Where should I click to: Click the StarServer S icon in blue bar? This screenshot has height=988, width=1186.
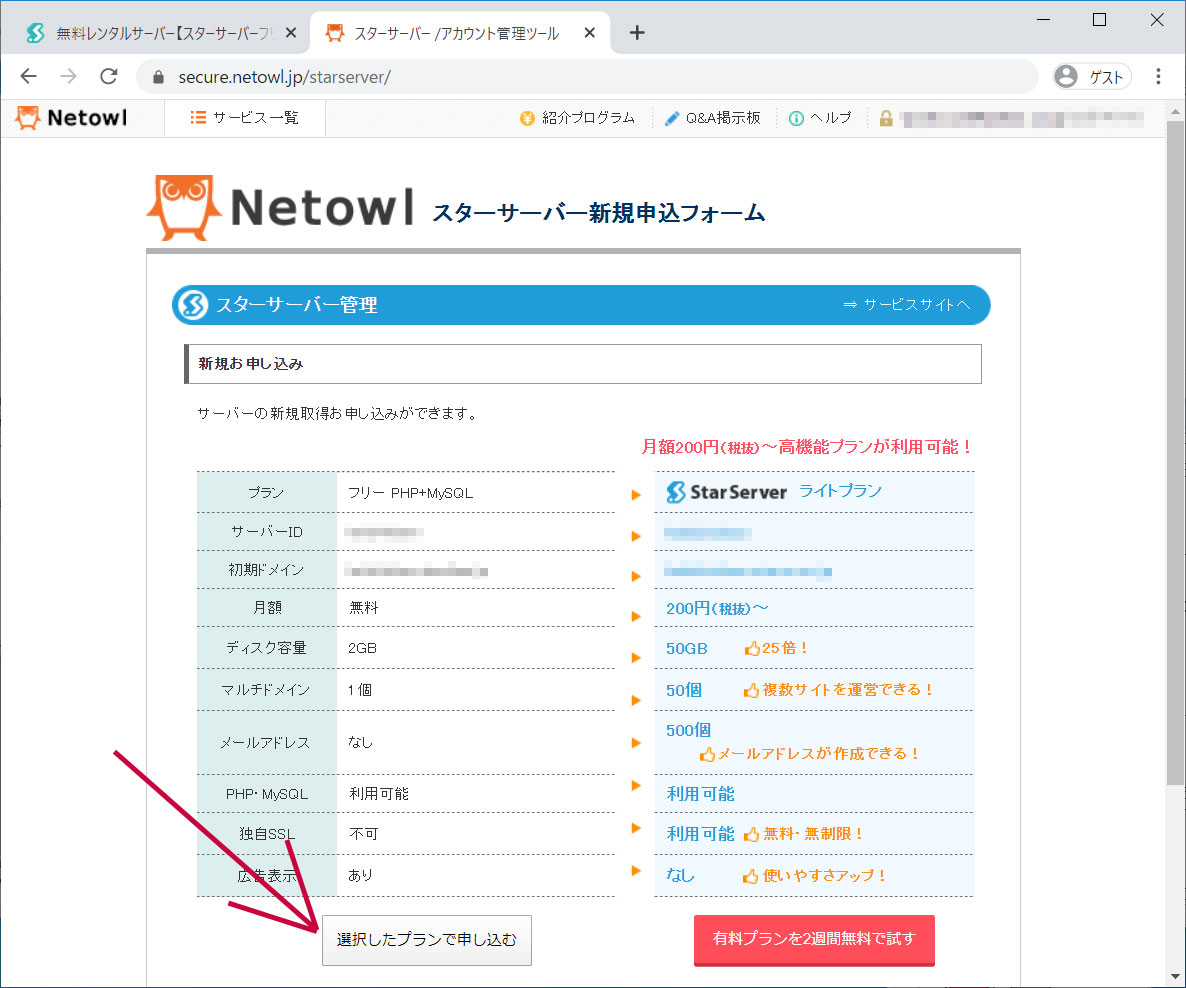pos(192,305)
